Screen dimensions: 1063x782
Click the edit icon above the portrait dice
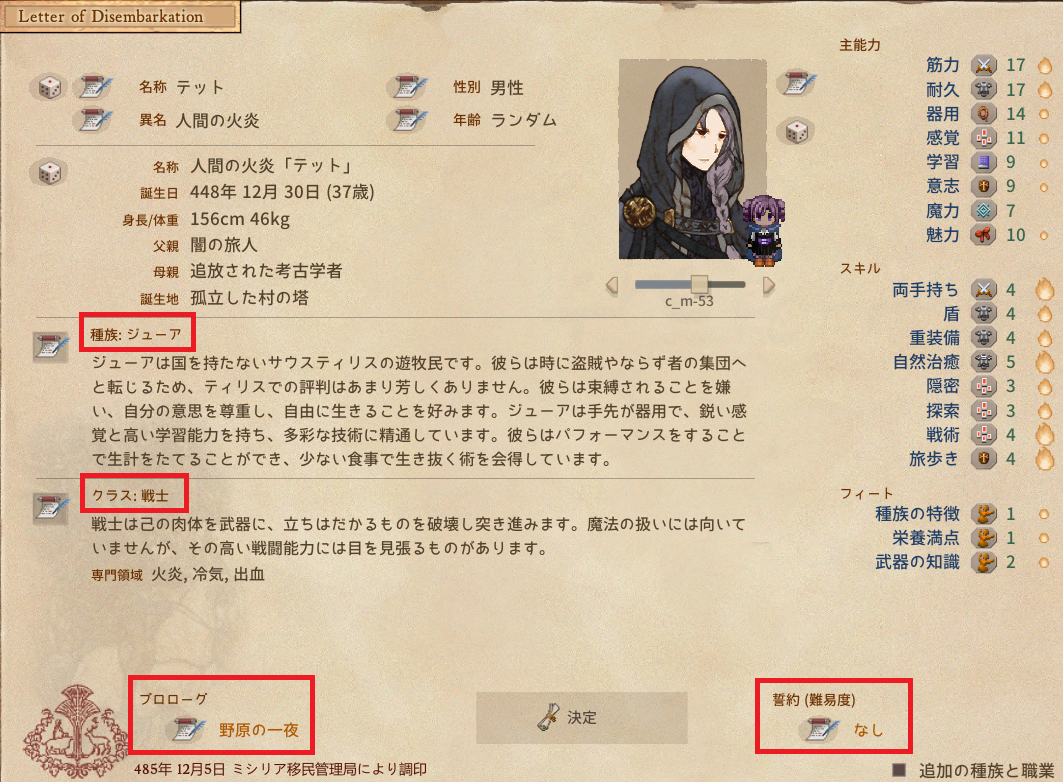799,83
